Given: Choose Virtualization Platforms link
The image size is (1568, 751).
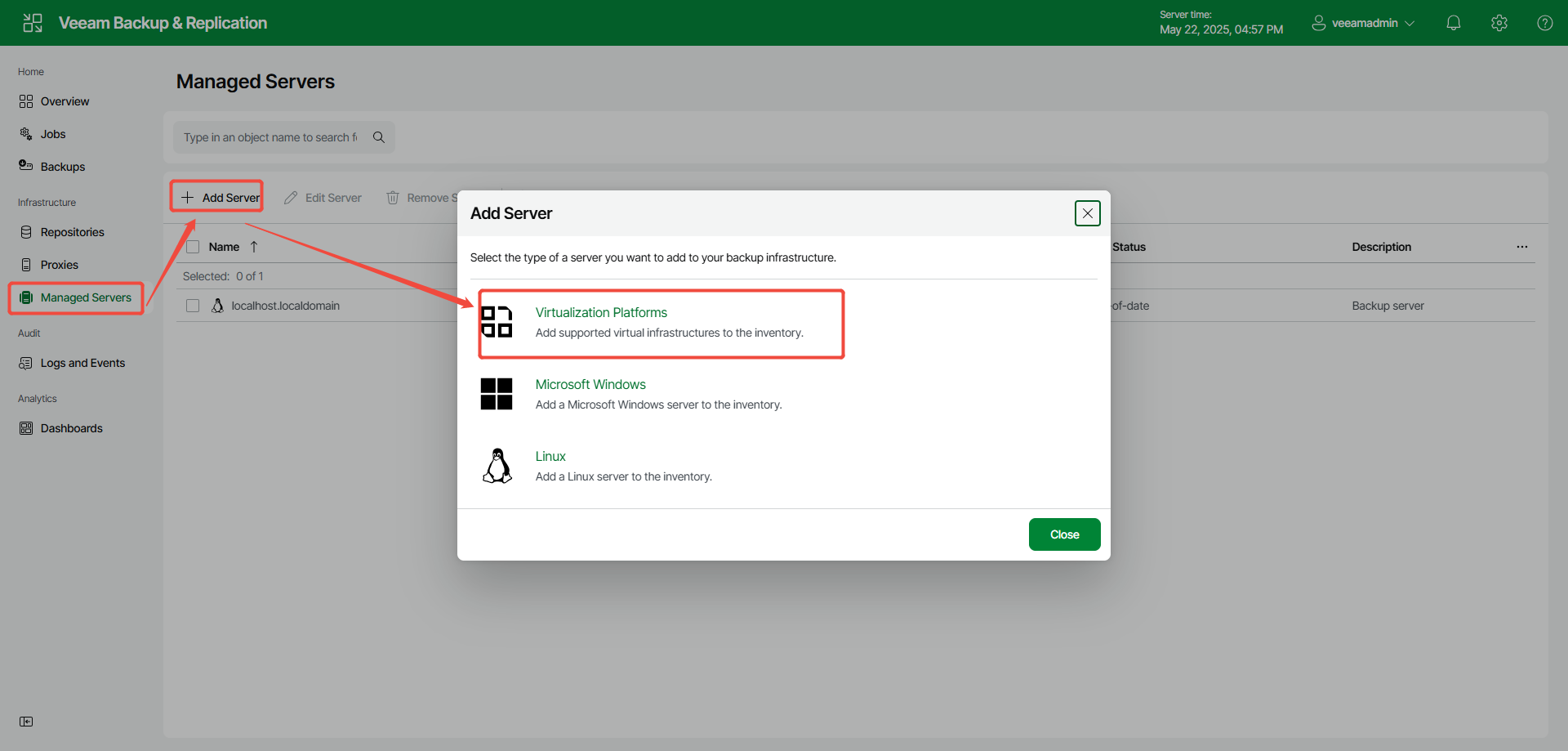Looking at the screenshot, I should (601, 312).
